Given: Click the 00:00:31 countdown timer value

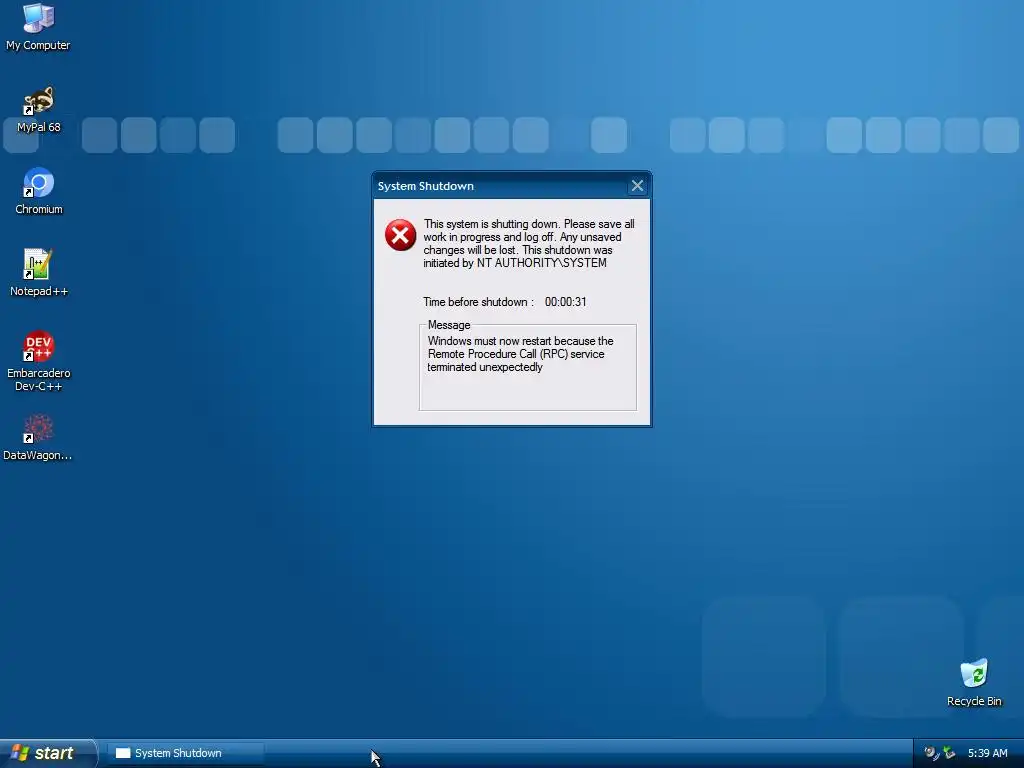Looking at the screenshot, I should [x=566, y=302].
